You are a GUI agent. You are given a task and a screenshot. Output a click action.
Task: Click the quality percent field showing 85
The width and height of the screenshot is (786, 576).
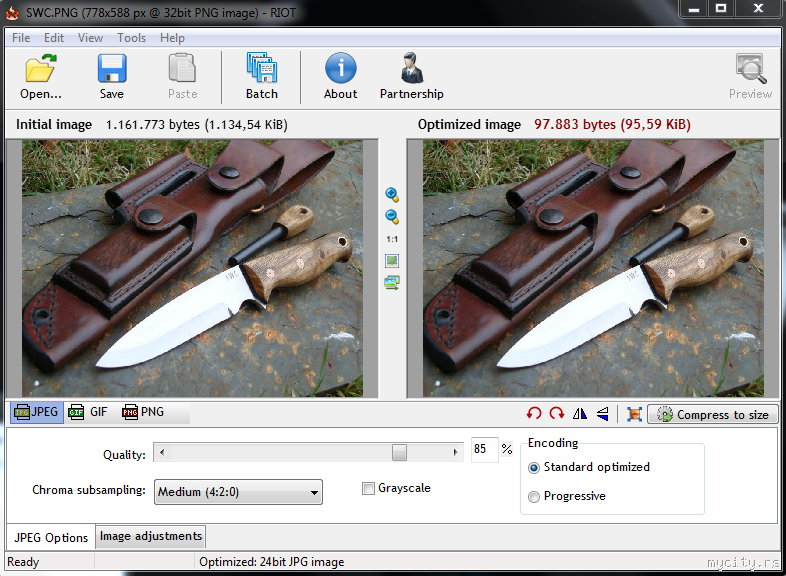484,449
